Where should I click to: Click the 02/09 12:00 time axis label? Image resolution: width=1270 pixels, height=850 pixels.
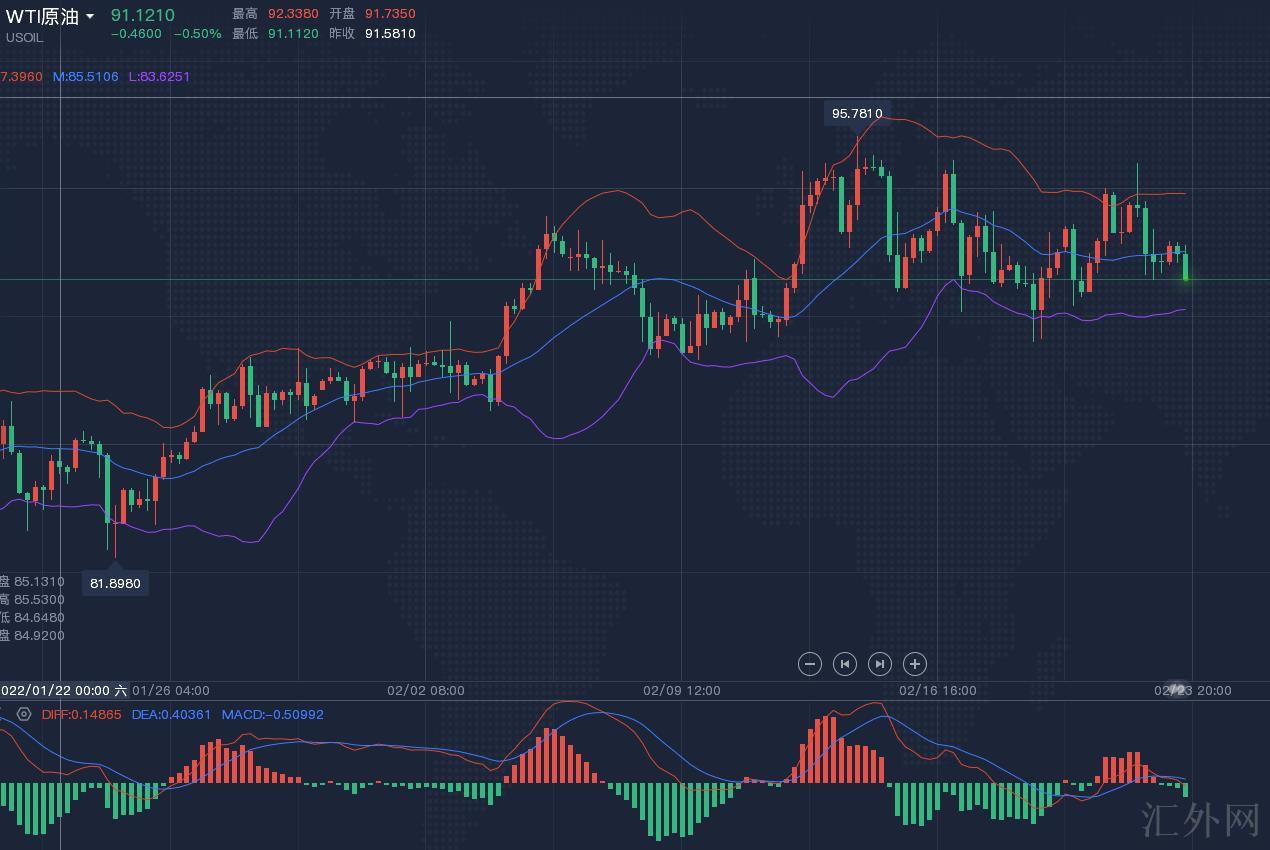point(682,690)
